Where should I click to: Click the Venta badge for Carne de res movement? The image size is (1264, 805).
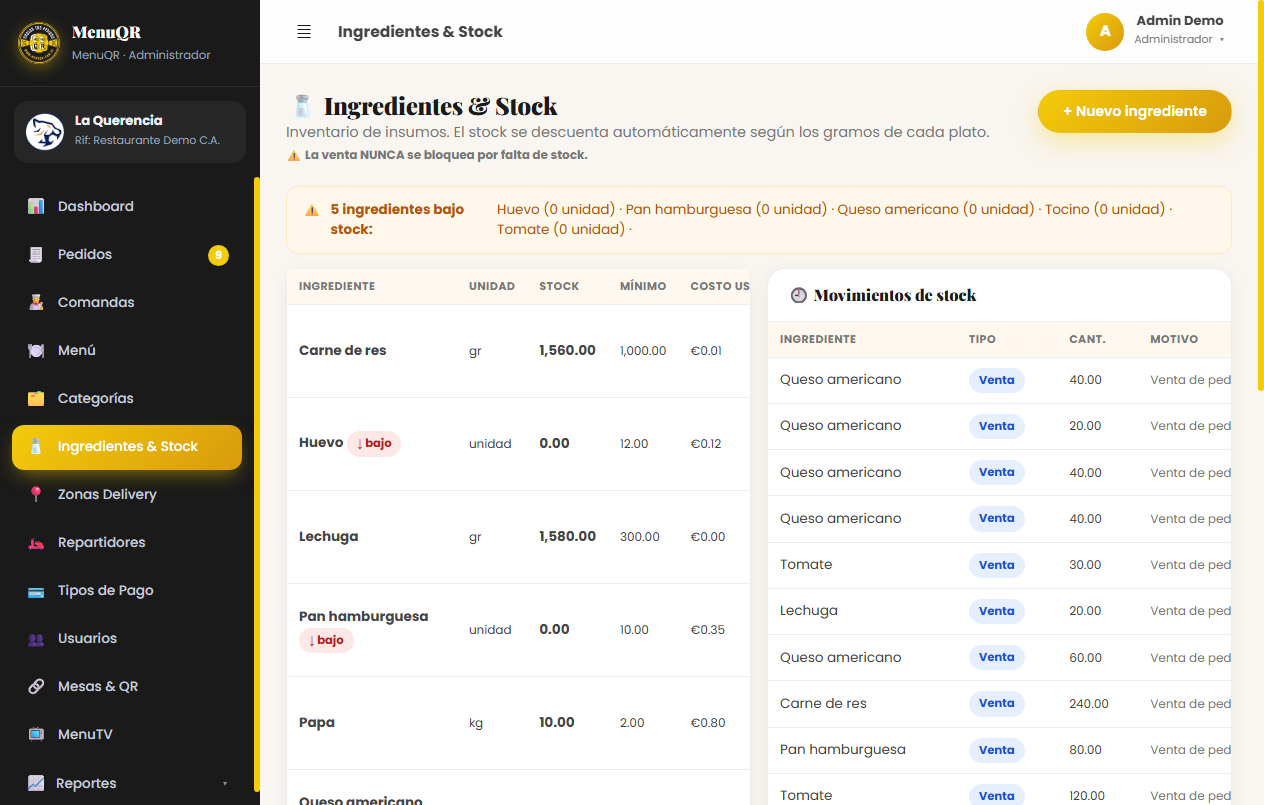(x=996, y=704)
